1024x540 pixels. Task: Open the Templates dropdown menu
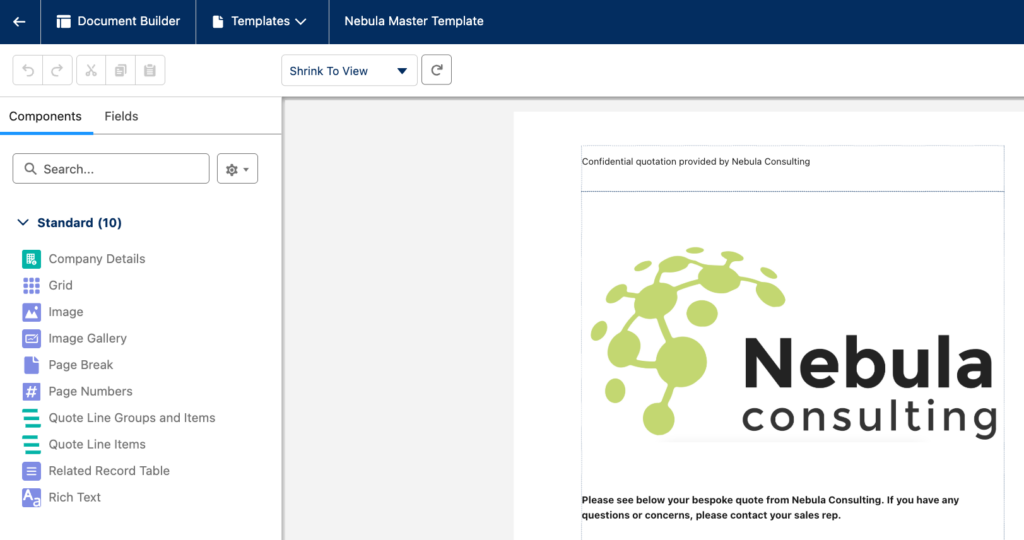[x=260, y=22]
